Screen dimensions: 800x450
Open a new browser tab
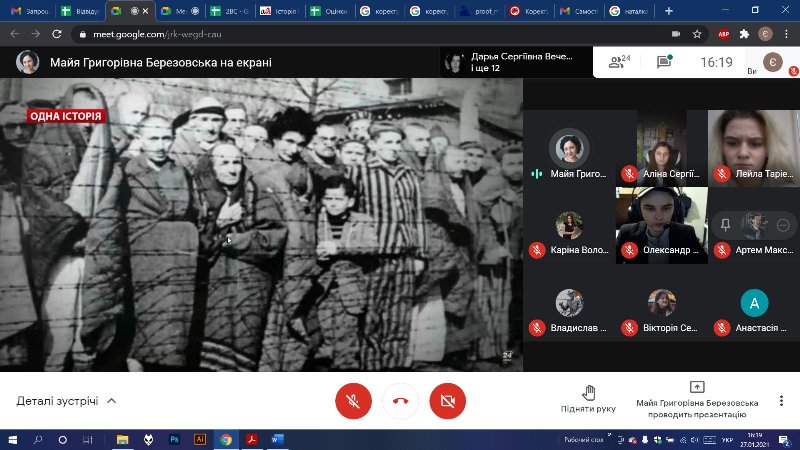tap(668, 10)
